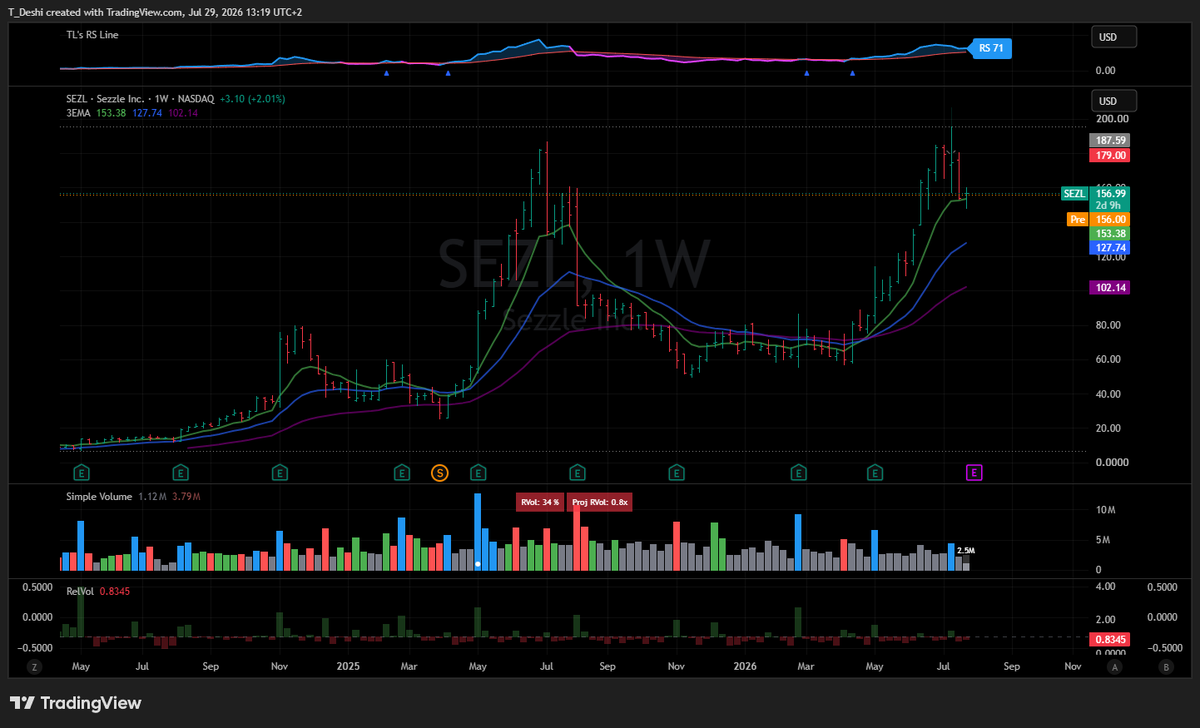Open the earnings E marker above Nov 2024

click(x=280, y=472)
